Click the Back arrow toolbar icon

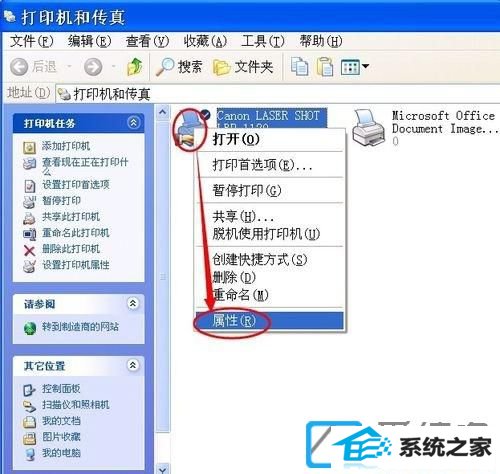point(19,67)
